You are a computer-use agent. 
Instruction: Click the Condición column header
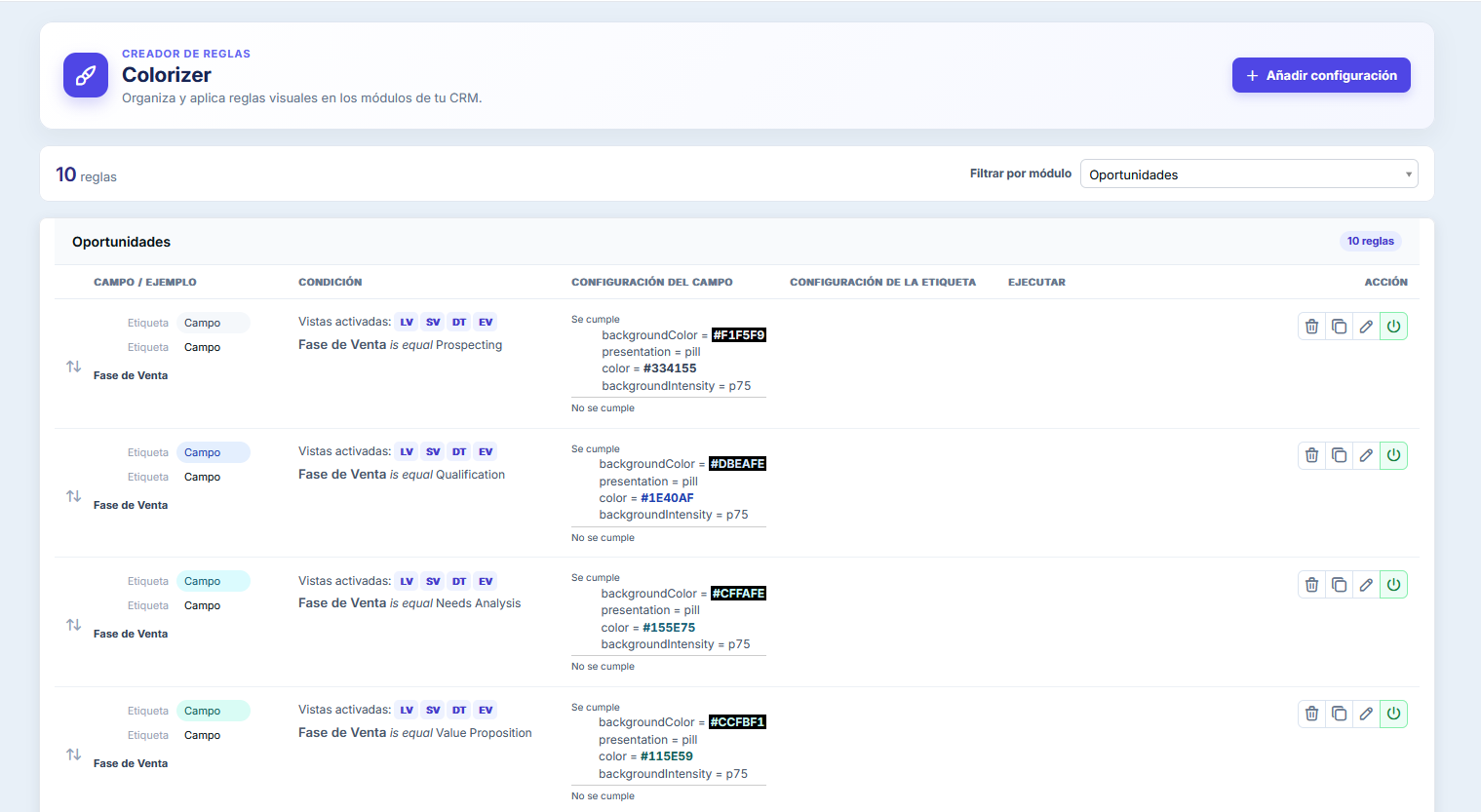[330, 282]
